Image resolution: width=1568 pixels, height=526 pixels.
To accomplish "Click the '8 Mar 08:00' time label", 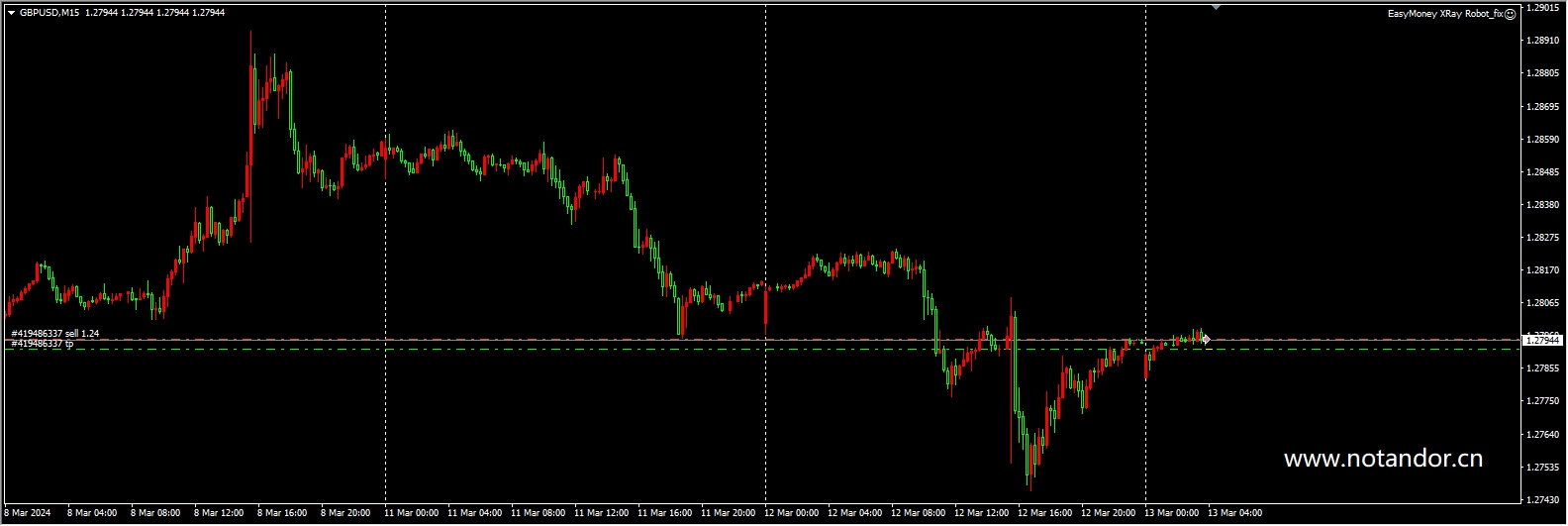I will pyautogui.click(x=155, y=513).
